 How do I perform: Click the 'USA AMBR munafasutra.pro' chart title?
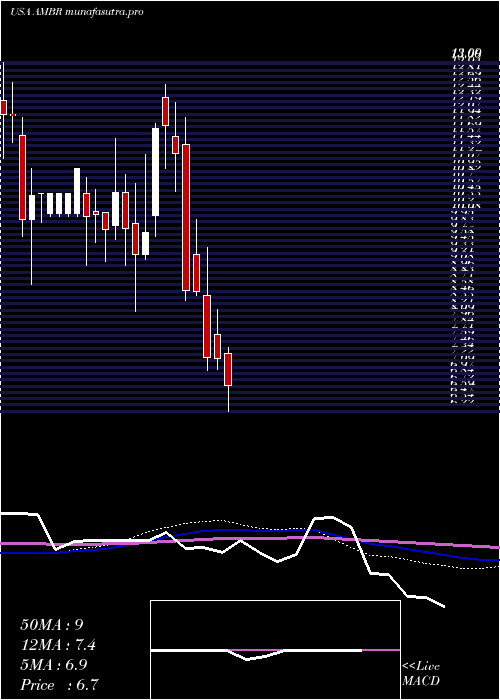point(76,12)
